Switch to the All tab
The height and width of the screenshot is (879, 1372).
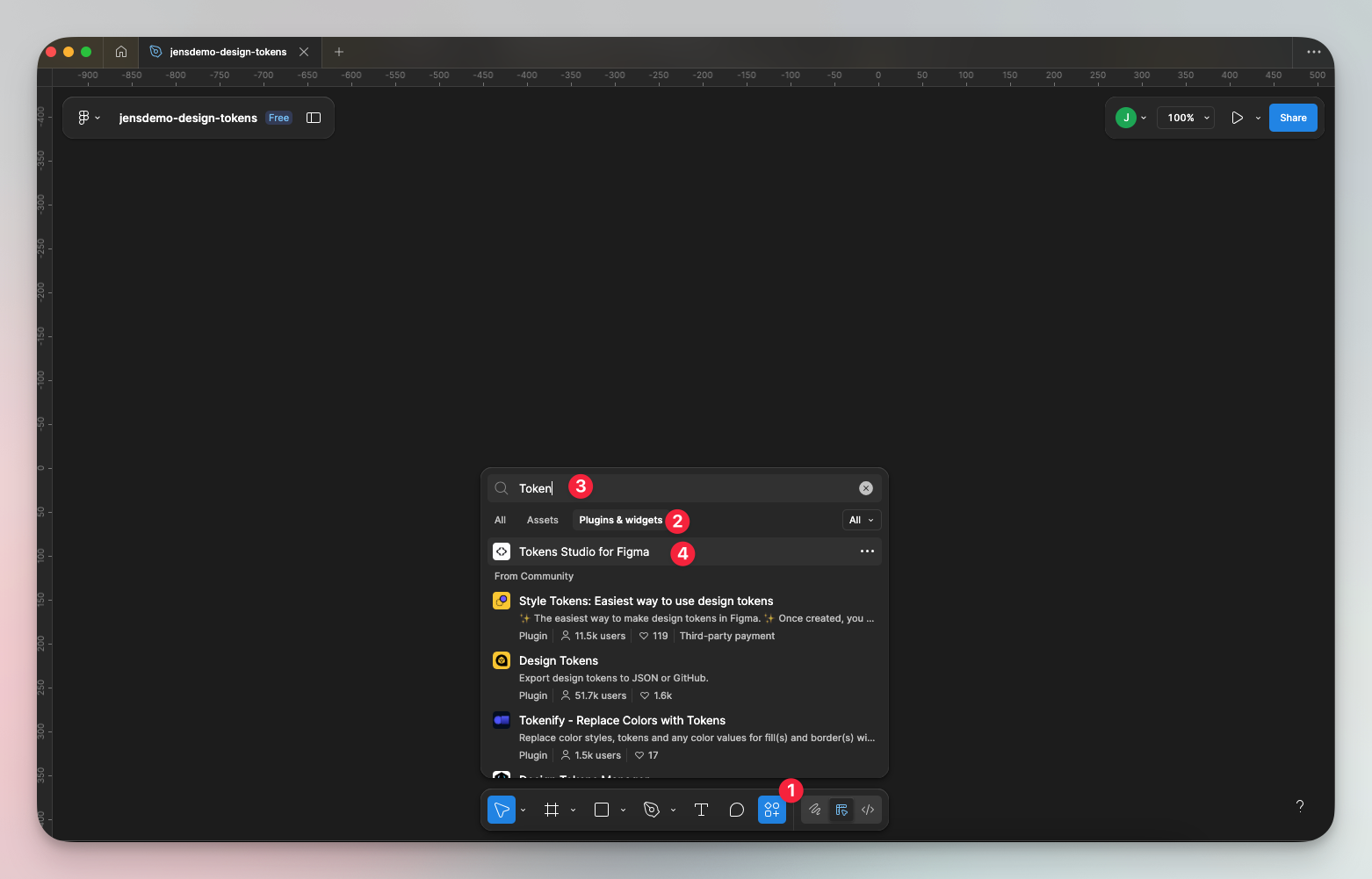click(500, 520)
